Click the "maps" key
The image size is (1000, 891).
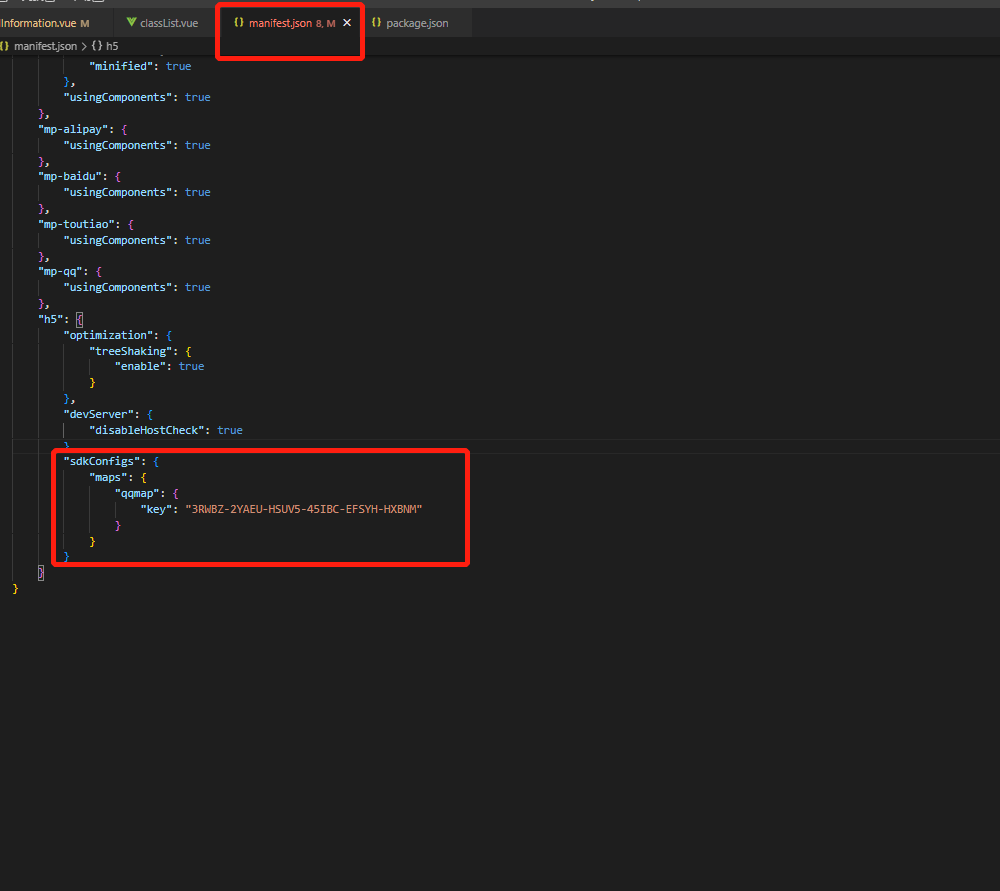(x=108, y=478)
